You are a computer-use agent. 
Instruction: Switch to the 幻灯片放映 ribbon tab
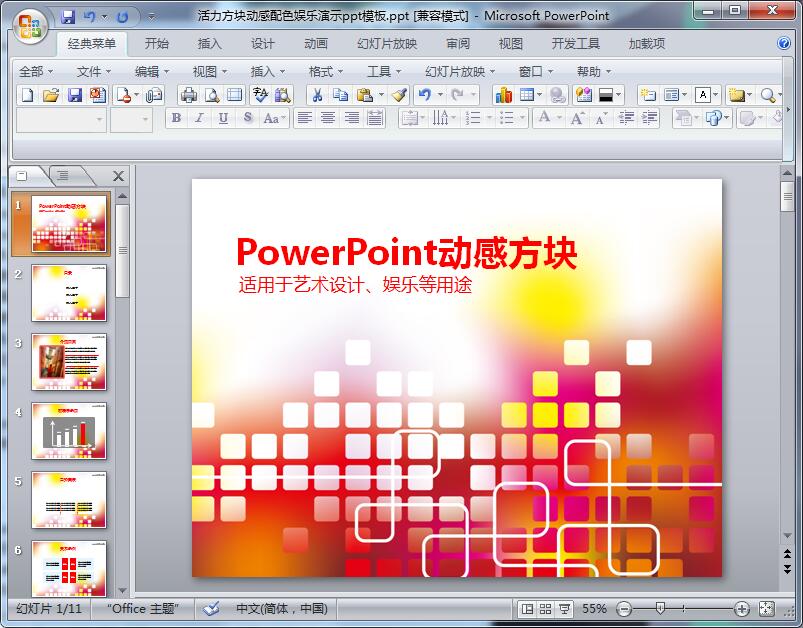click(x=387, y=44)
